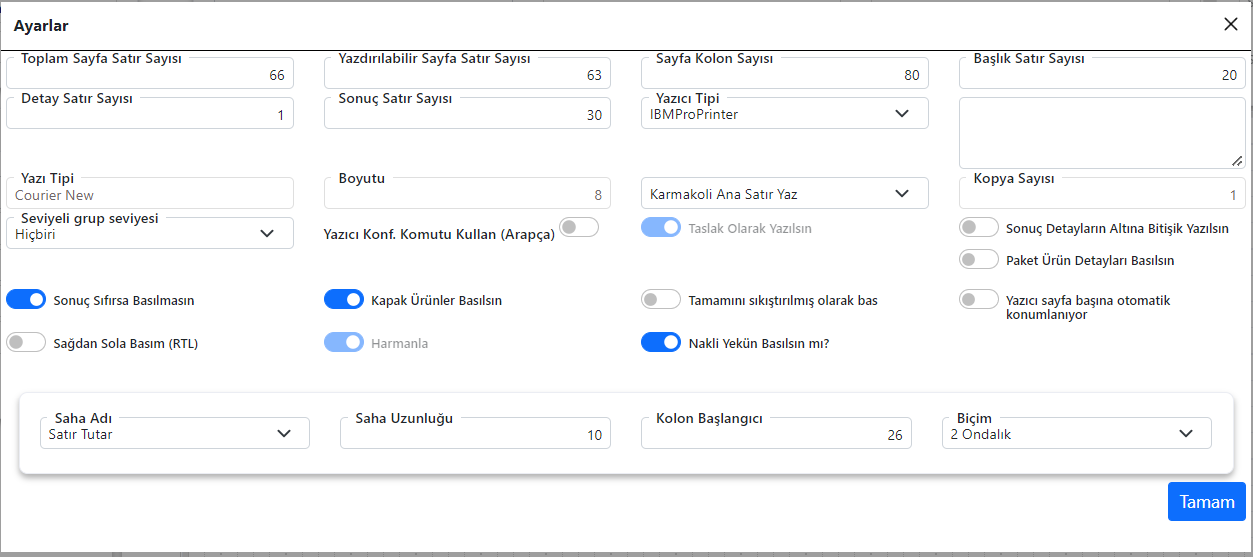1253x557 pixels.
Task: Expand the Biçim dropdown
Action: coord(1077,434)
